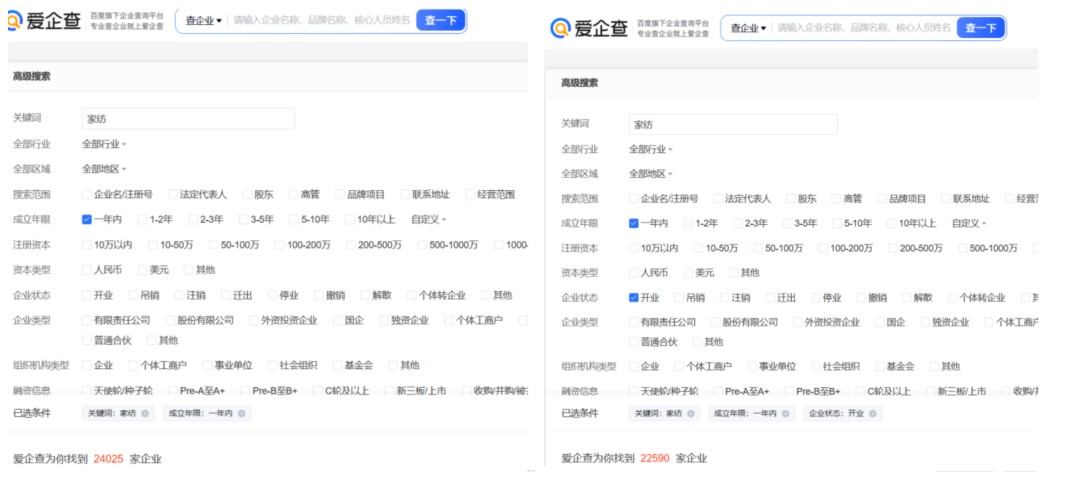Remove 关键词：家纺 tag in right screenshot
The width and height of the screenshot is (1080, 480).
coord(690,413)
